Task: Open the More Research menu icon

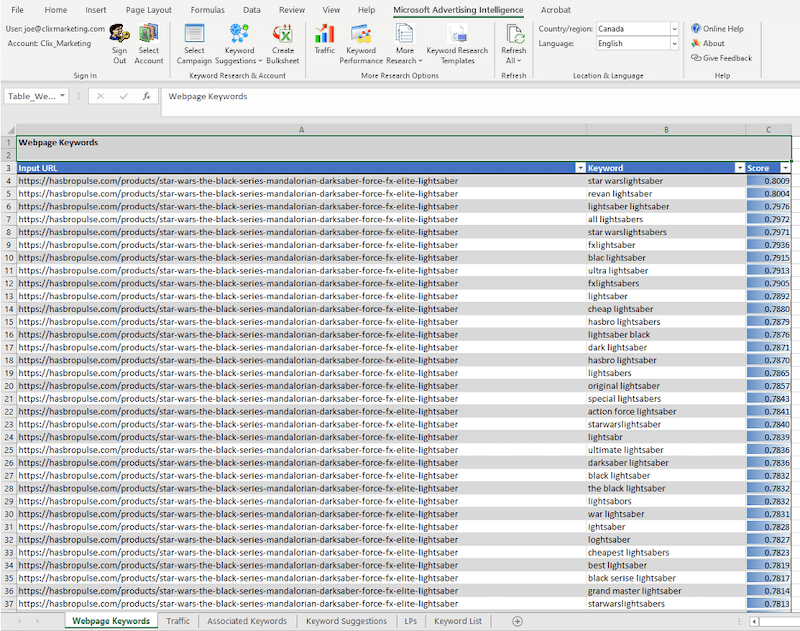Action: (x=405, y=34)
